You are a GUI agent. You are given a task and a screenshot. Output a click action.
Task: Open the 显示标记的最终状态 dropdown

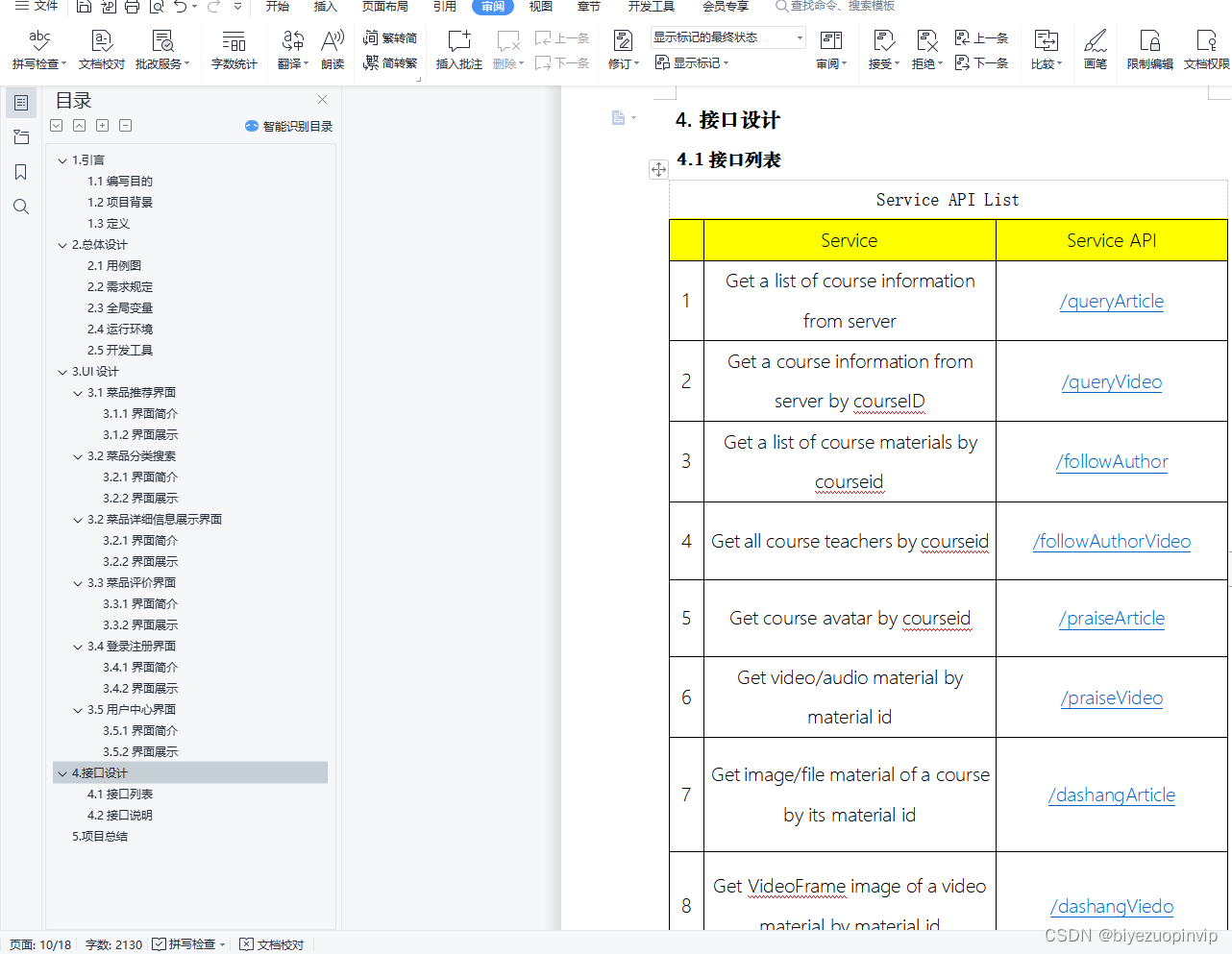tap(728, 37)
